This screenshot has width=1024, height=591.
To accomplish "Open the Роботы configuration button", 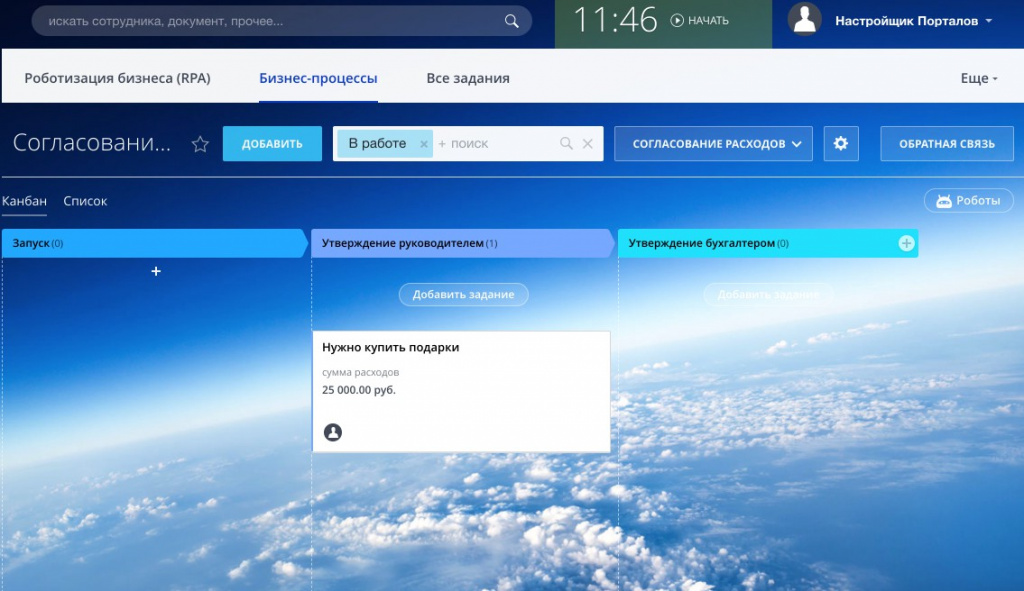I will tap(967, 201).
